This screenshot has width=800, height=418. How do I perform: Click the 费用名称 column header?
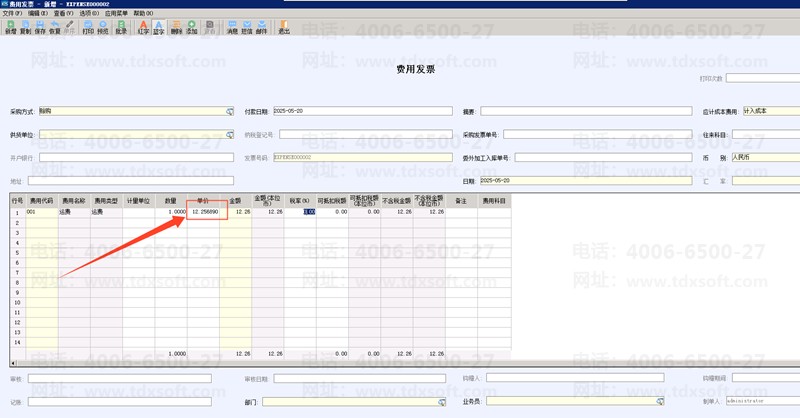[x=74, y=201]
